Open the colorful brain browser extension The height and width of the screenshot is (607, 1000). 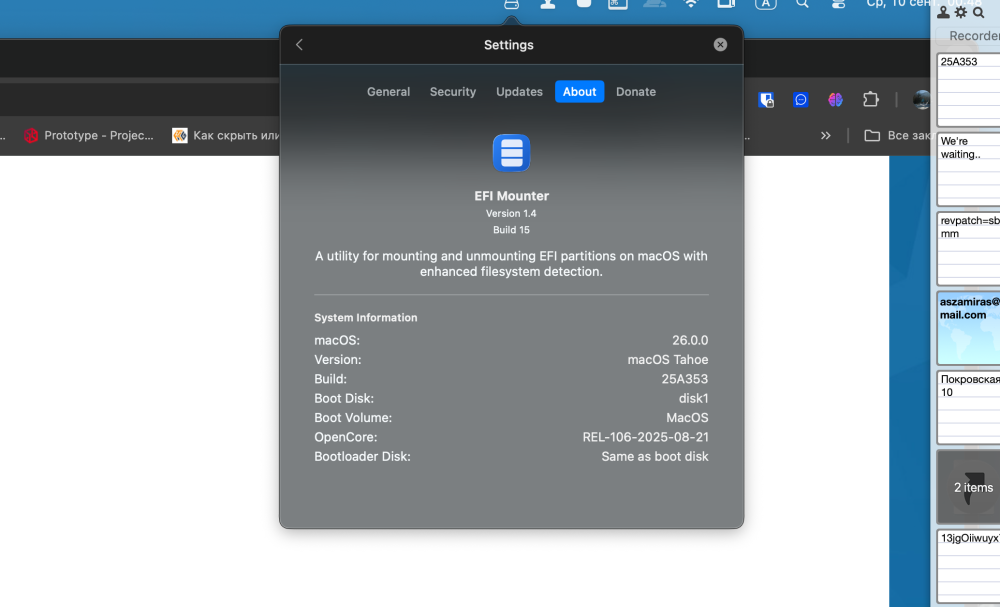tap(835, 99)
